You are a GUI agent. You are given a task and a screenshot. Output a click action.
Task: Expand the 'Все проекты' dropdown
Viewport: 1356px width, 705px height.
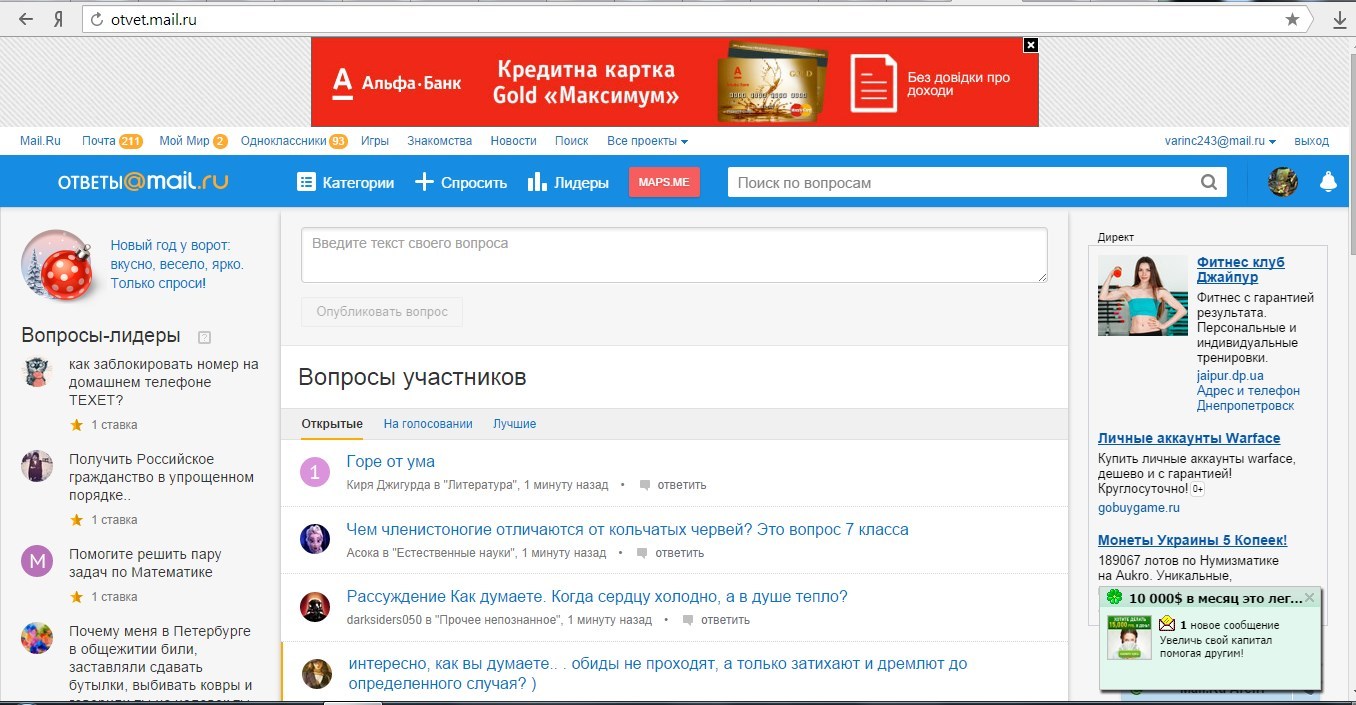[x=647, y=141]
